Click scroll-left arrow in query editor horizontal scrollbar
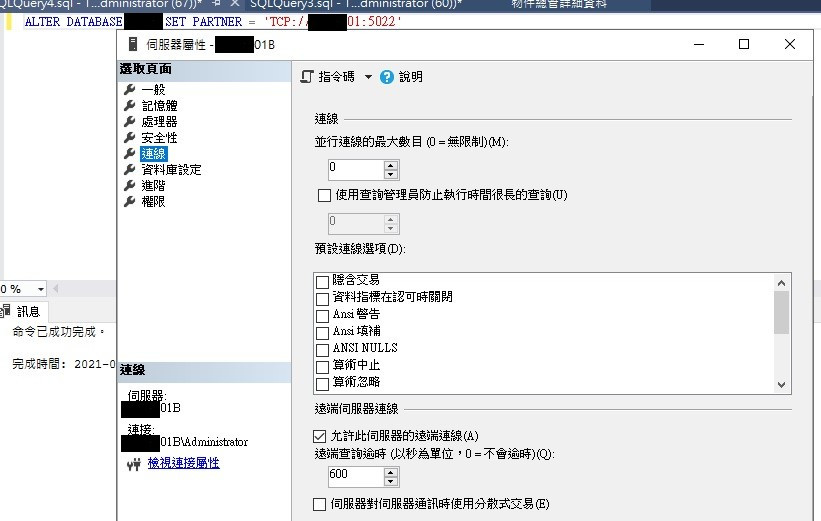 point(56,289)
